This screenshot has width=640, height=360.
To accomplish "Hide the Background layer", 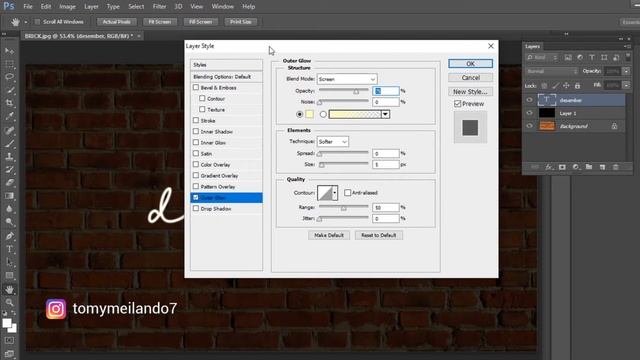I will 529,126.
